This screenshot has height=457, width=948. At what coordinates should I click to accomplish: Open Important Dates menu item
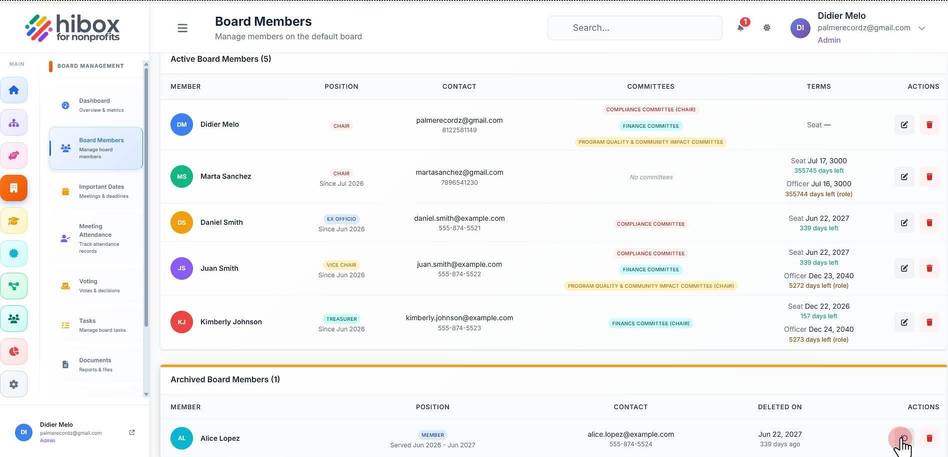click(96, 191)
